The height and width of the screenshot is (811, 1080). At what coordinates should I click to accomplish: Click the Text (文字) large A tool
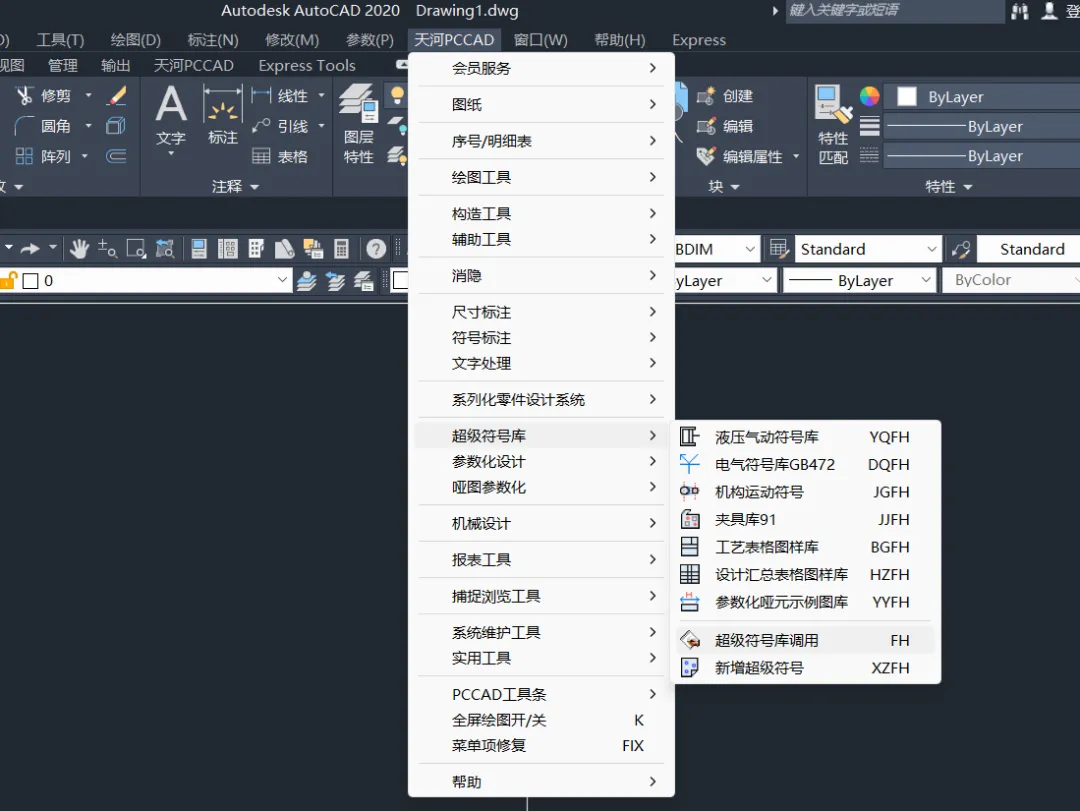(x=171, y=115)
